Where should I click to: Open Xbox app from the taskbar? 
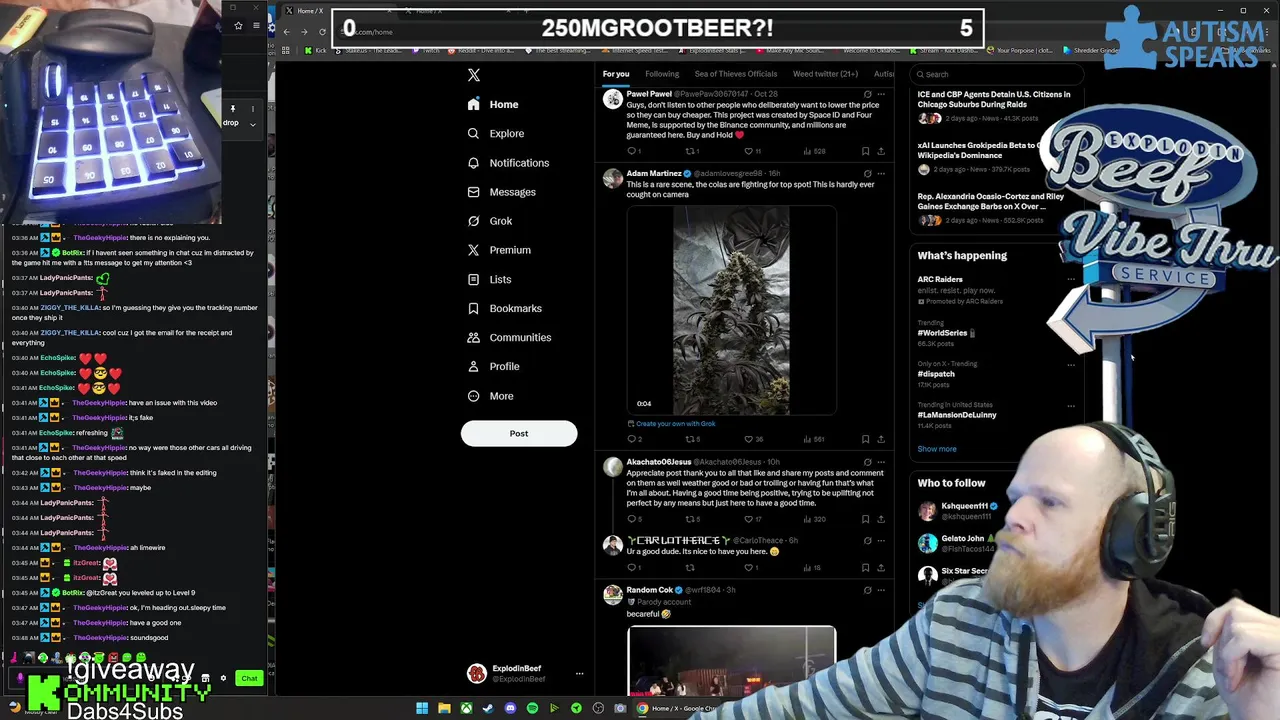point(466,709)
